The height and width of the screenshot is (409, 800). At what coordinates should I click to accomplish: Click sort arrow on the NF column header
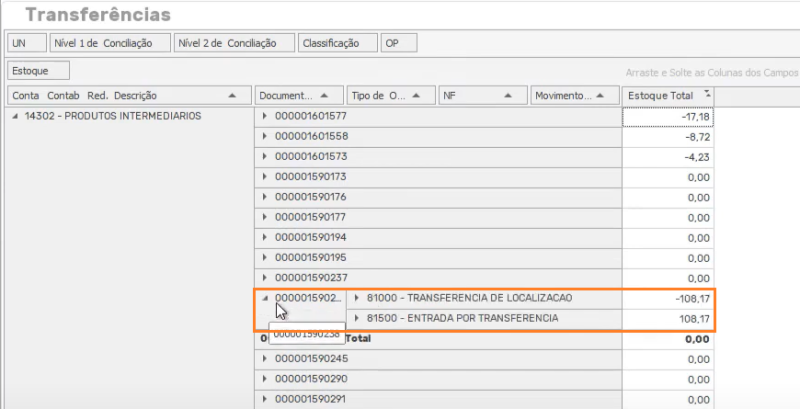click(x=507, y=95)
